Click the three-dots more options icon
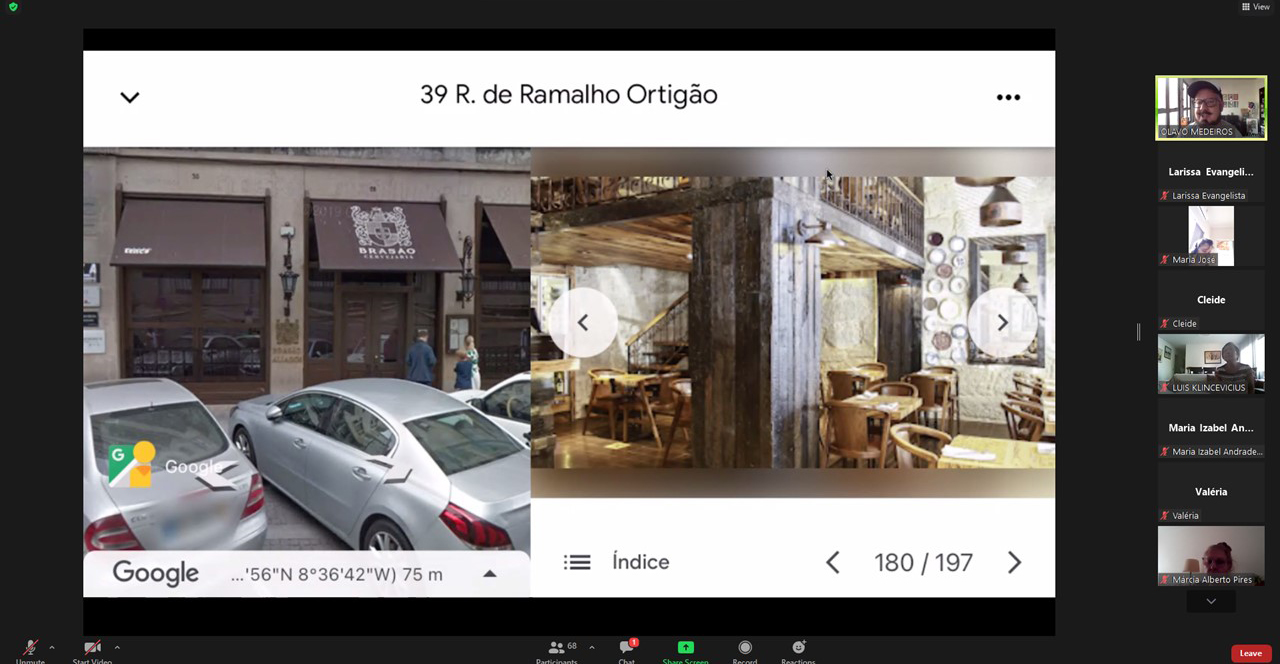The width and height of the screenshot is (1280, 664). coord(1008,97)
